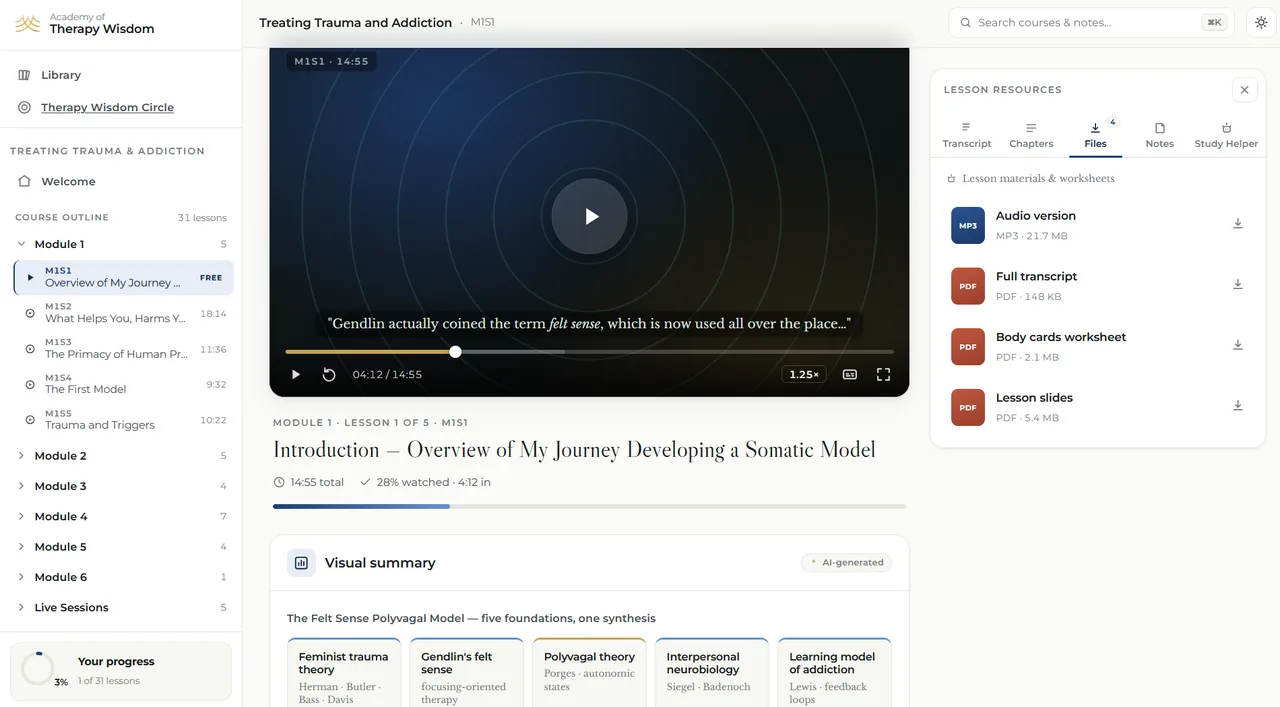Click the 04:12 / 14:55 time display
Screen dimensions: 1280x707
pyautogui.click(x=387, y=375)
